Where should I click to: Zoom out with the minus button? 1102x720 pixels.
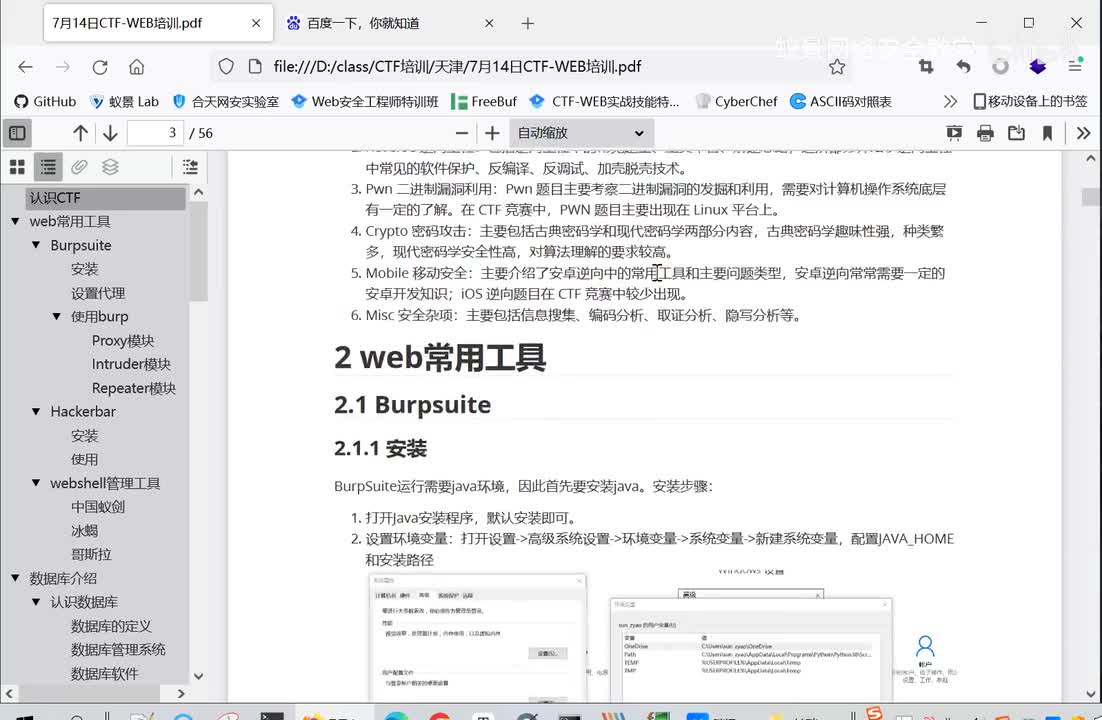462,133
